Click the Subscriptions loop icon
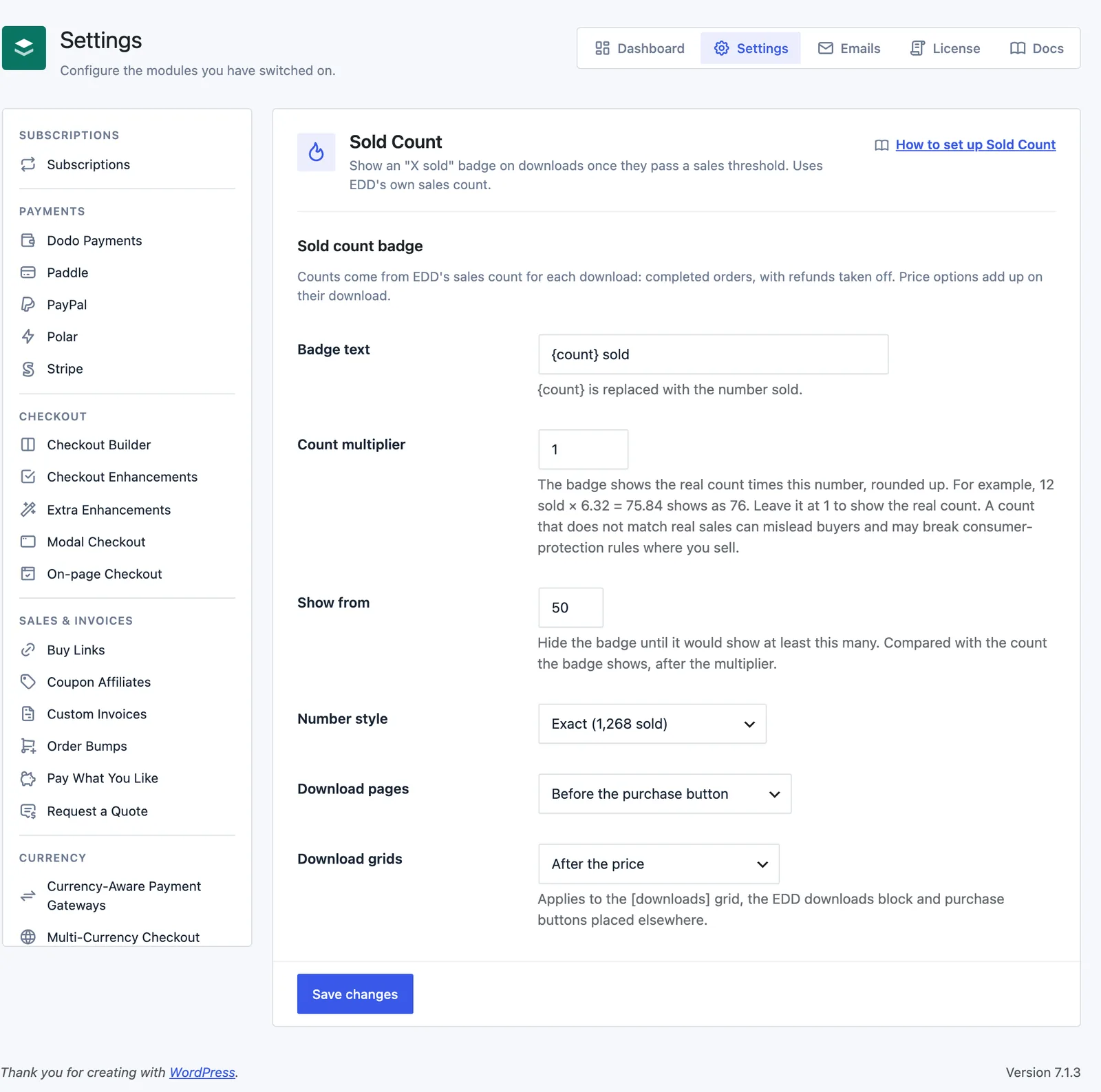 coord(28,164)
